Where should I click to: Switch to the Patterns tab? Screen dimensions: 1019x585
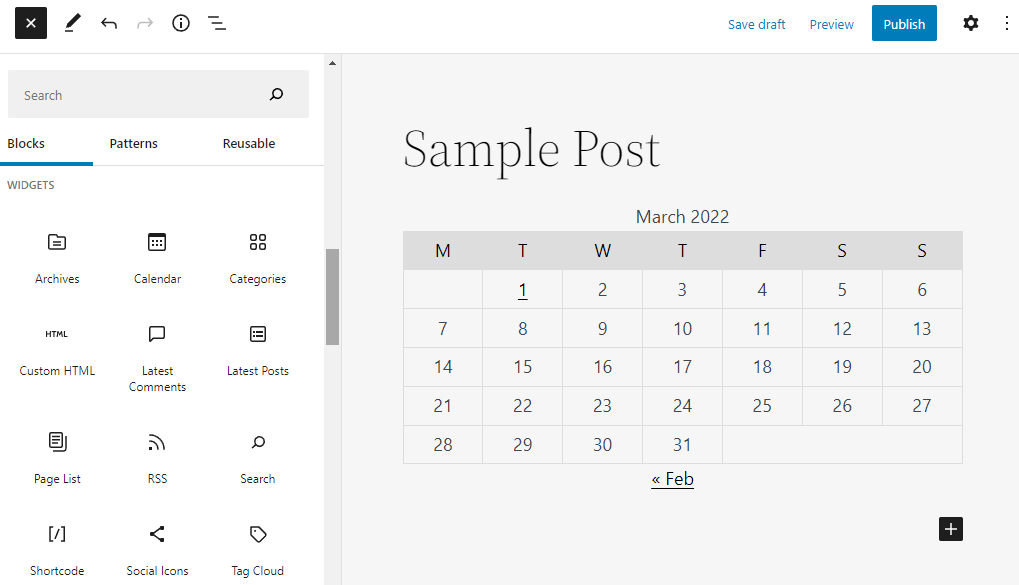(133, 143)
